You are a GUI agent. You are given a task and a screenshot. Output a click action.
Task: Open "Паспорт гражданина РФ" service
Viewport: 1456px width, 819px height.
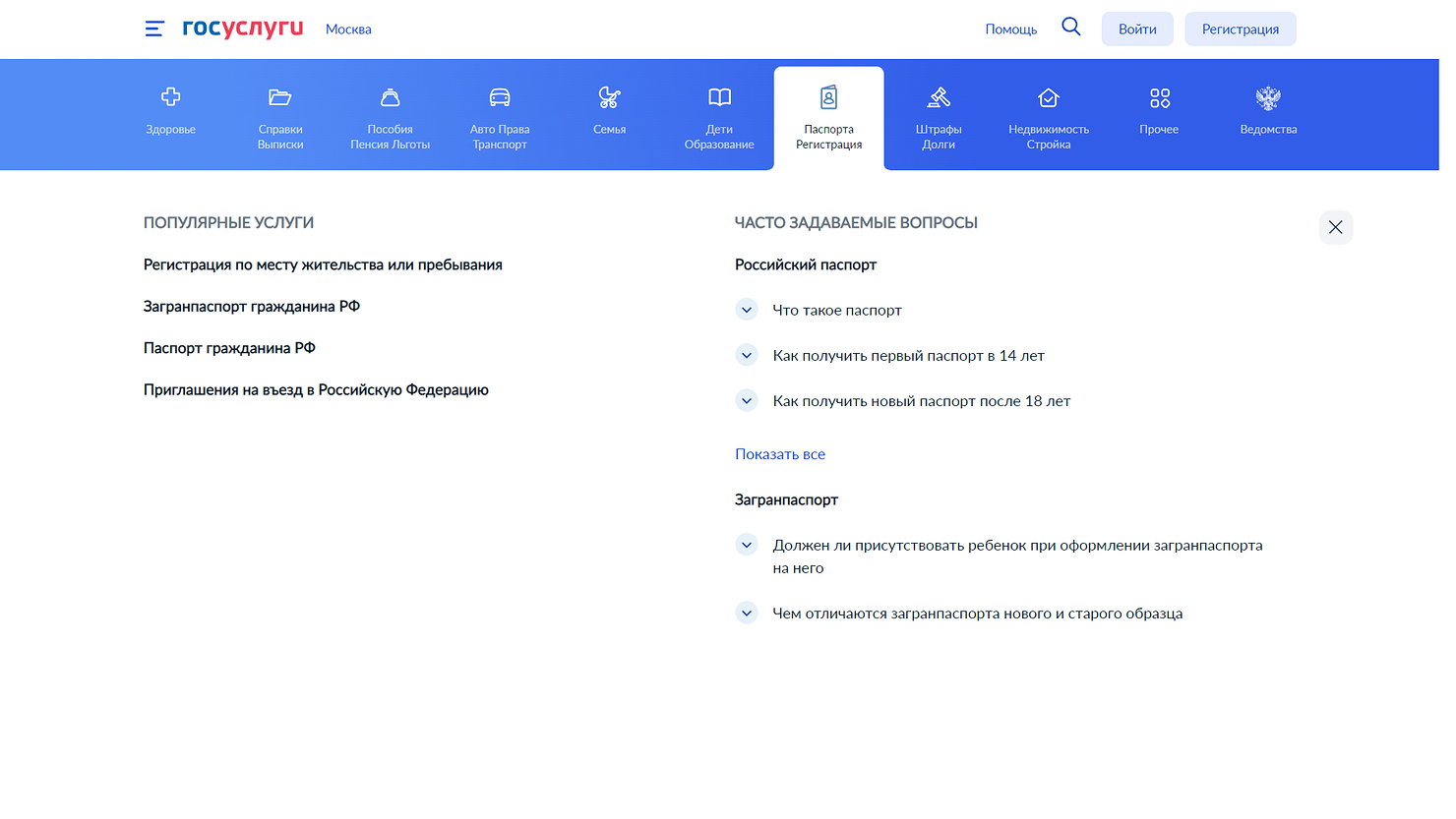[x=229, y=348]
